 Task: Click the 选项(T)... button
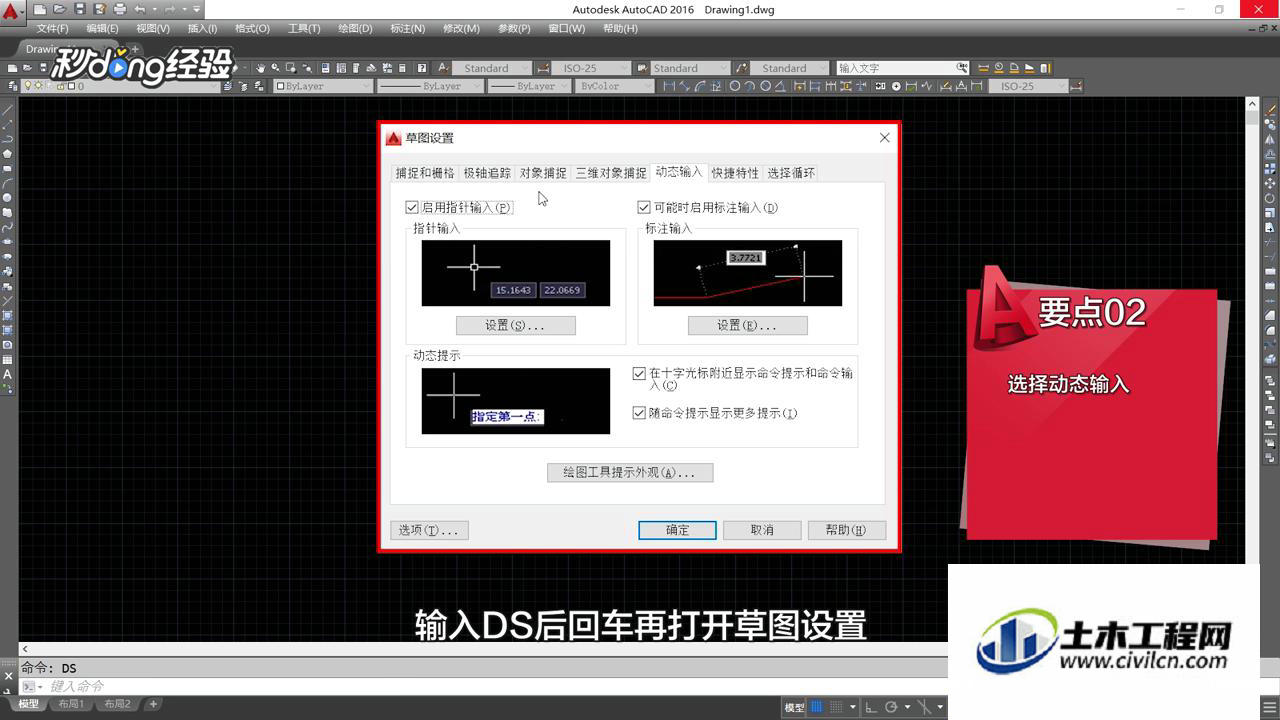(x=429, y=530)
